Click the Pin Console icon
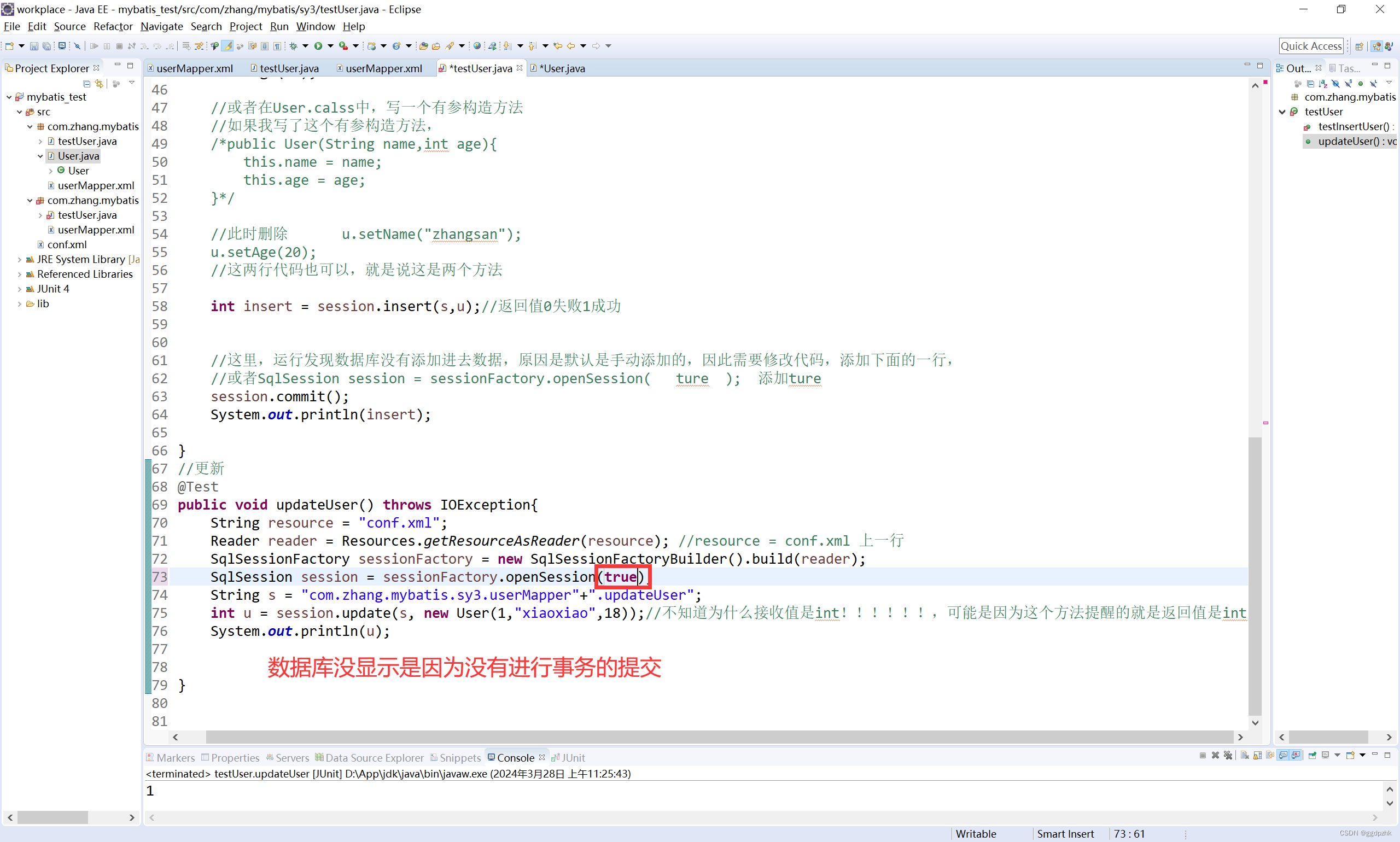 click(x=1312, y=755)
